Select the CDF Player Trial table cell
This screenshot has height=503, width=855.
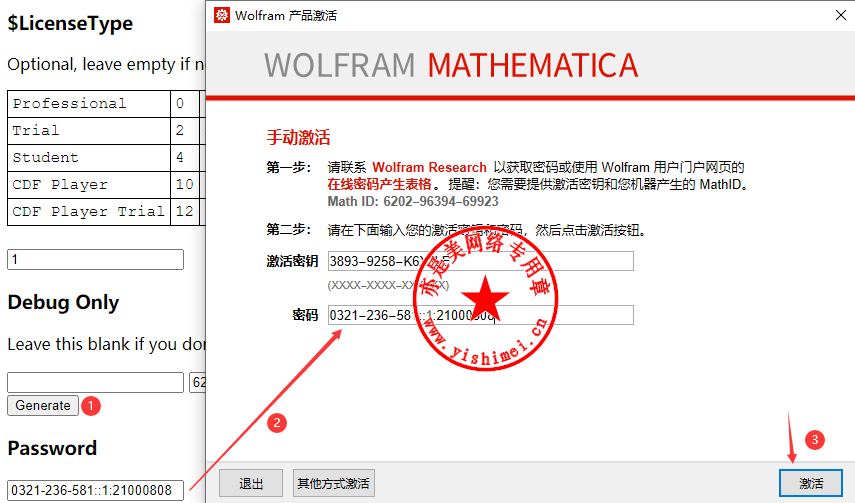point(89,212)
